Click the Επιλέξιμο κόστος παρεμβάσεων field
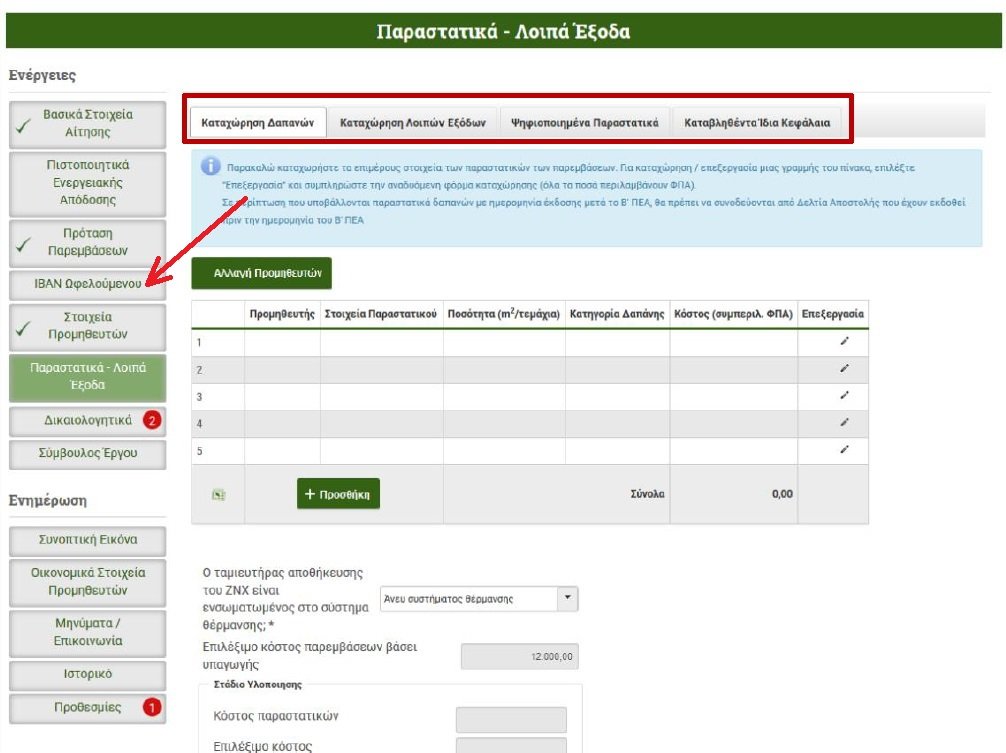The height and width of the screenshot is (753, 1006). click(519, 656)
